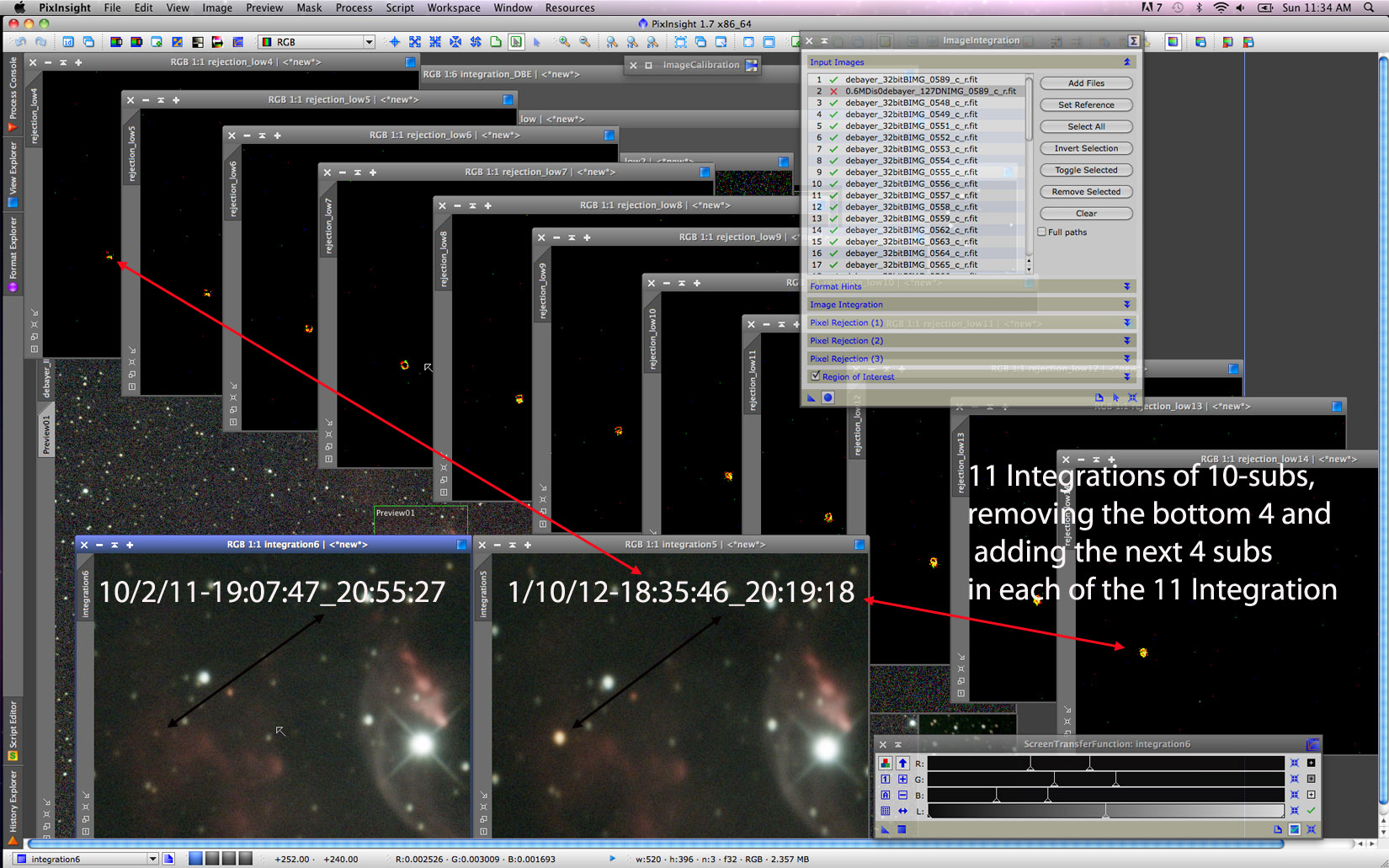Toggle the Region of Interest checkbox
Screen dimensions: 1389x868
tap(815, 376)
